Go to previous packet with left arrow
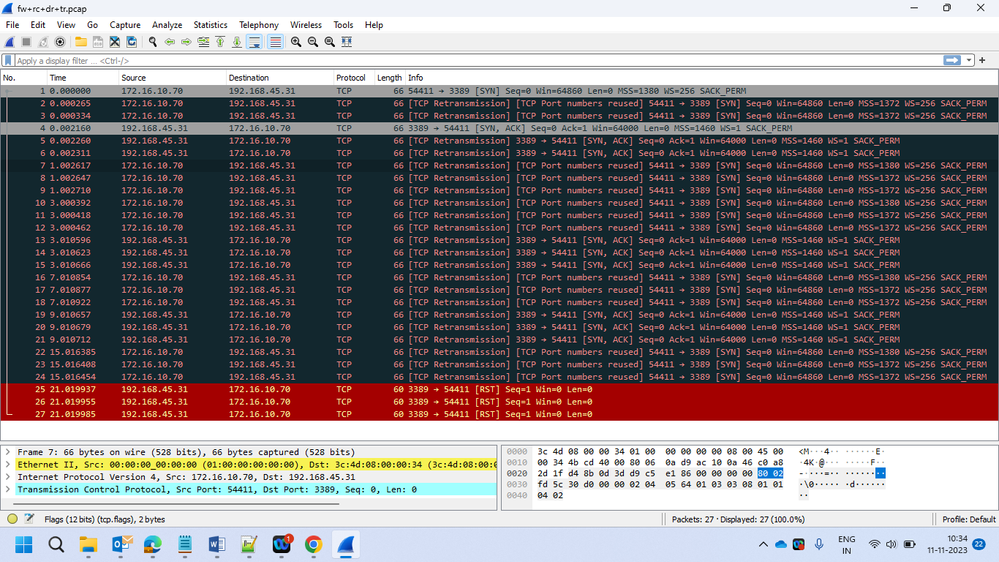 [x=169, y=42]
